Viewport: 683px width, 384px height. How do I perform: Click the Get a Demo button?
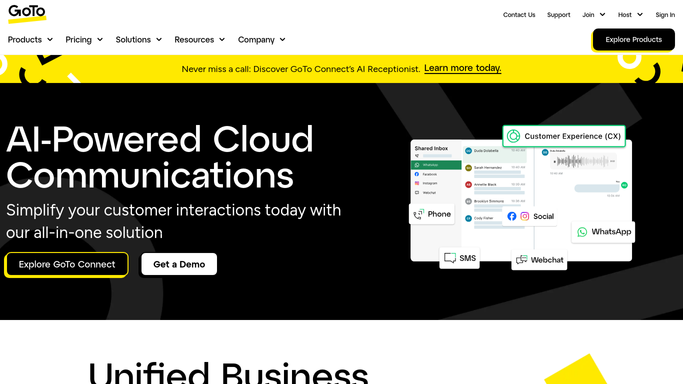coord(179,264)
